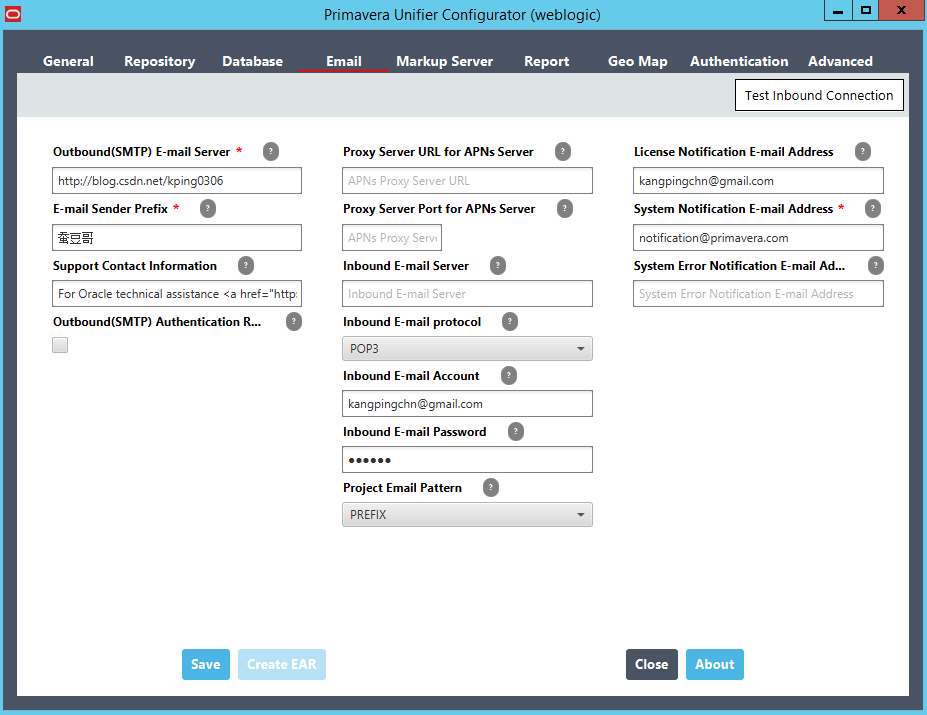Click help icon for System Error Notification E-mail
Image resolution: width=927 pixels, height=715 pixels.
pyautogui.click(x=876, y=266)
